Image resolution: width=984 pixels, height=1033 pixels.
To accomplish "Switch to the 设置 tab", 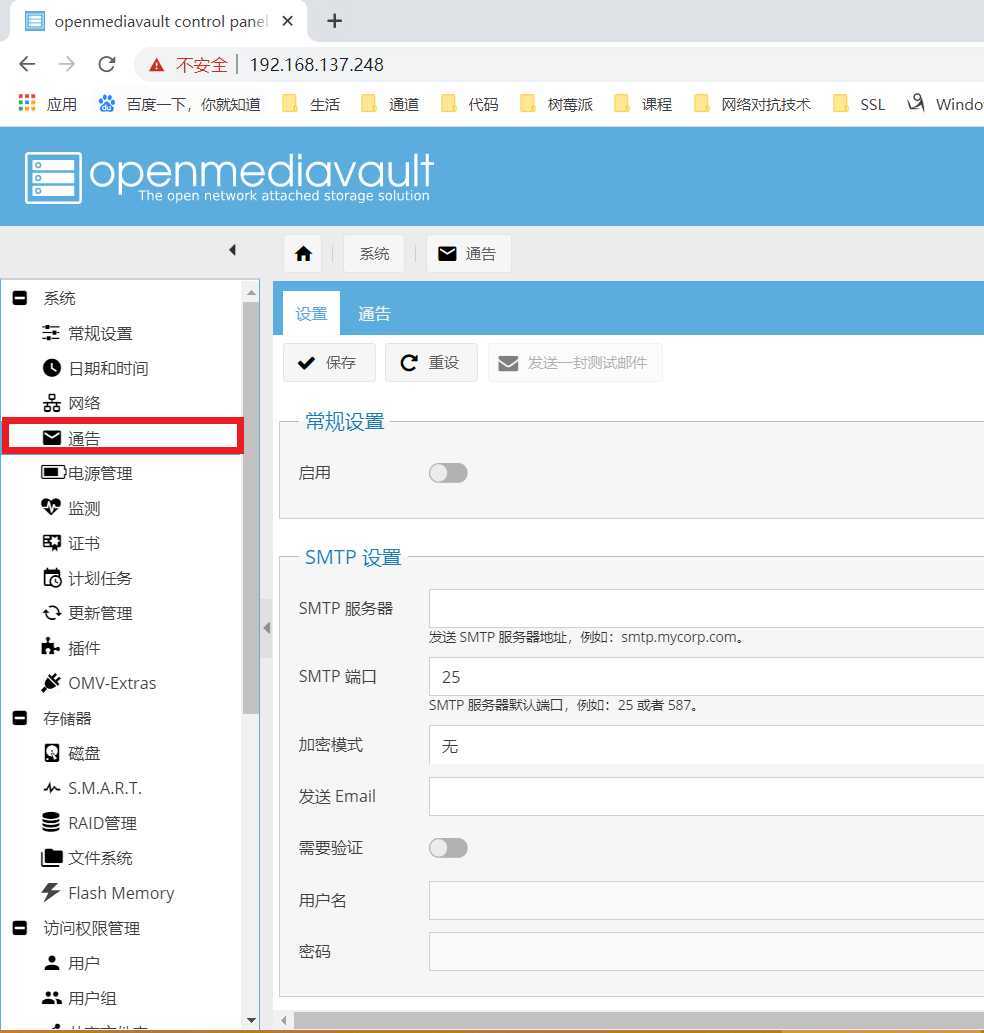I will click(312, 314).
